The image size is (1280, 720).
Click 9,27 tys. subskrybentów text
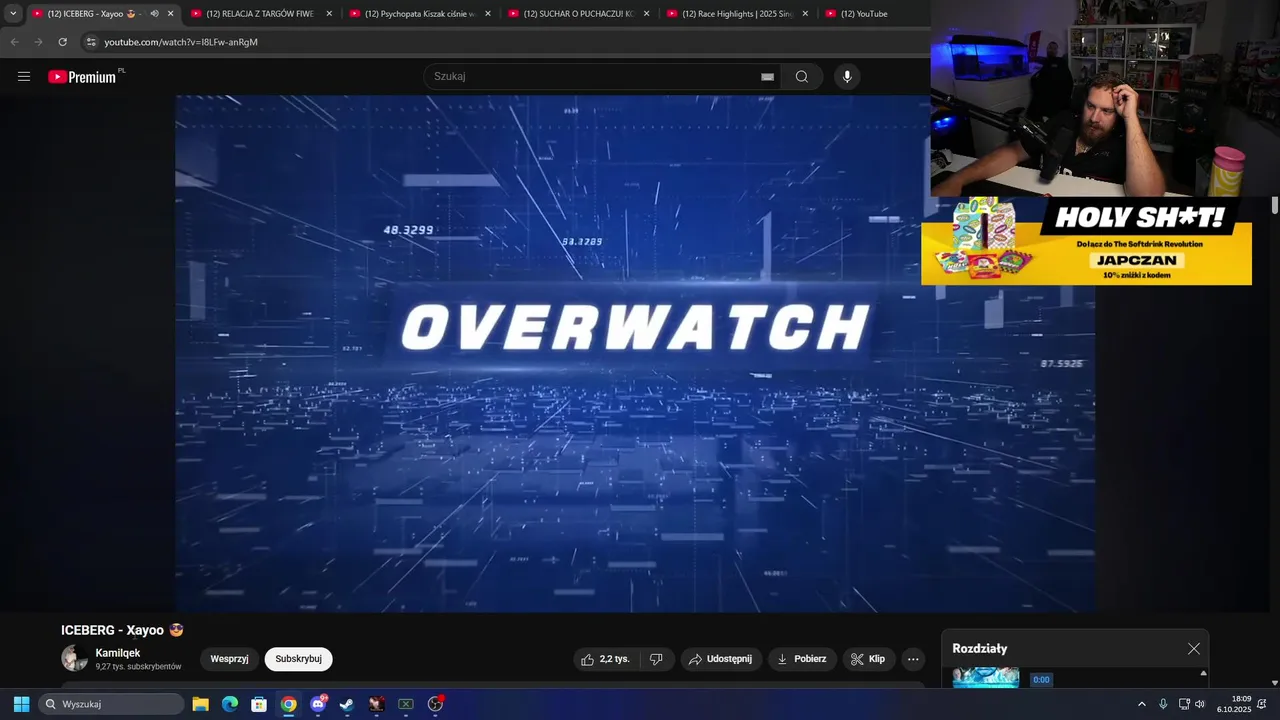pos(138,666)
